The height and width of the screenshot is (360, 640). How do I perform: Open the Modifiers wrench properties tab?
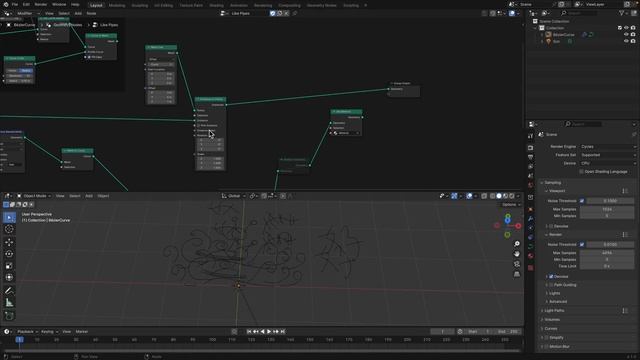[530, 219]
